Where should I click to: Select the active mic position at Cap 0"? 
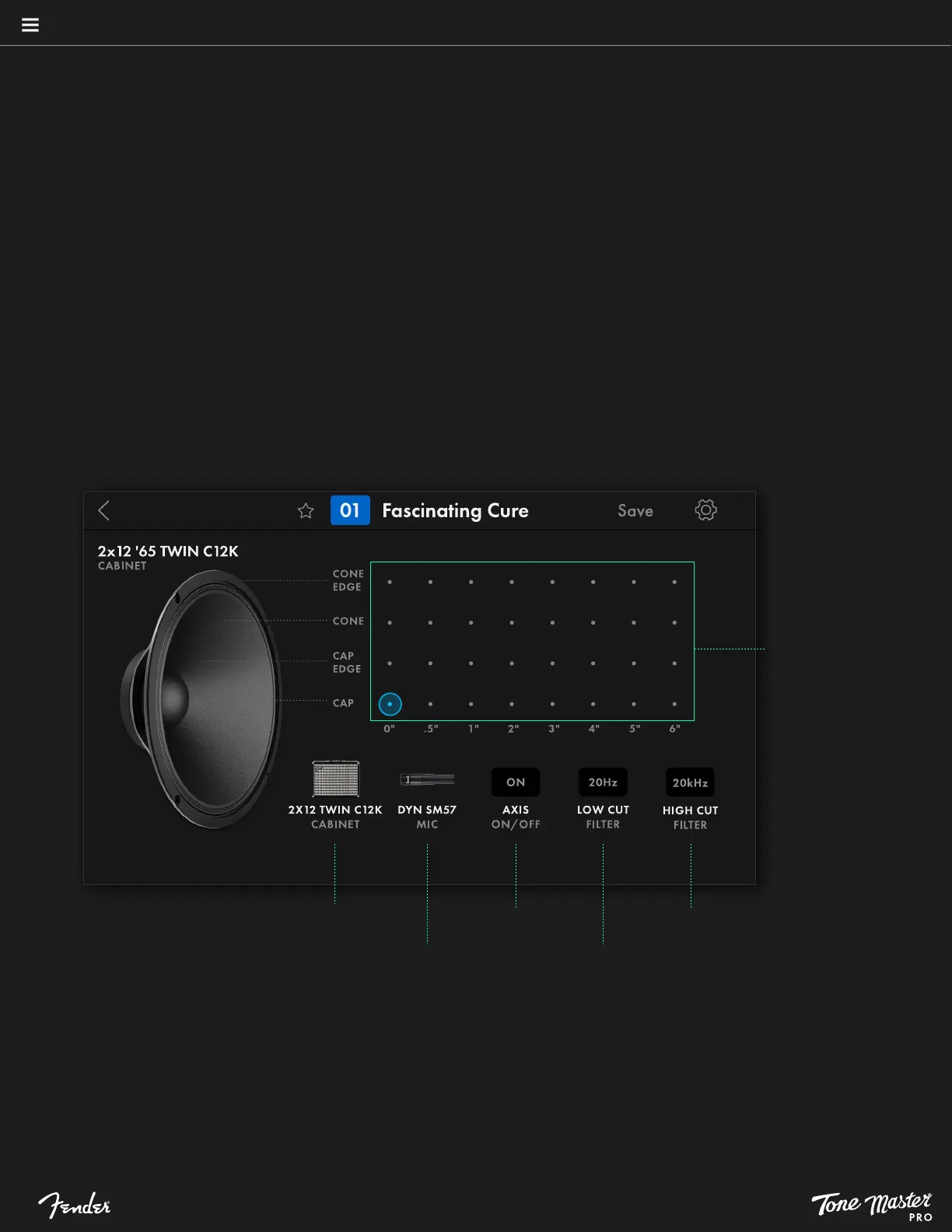pos(390,704)
